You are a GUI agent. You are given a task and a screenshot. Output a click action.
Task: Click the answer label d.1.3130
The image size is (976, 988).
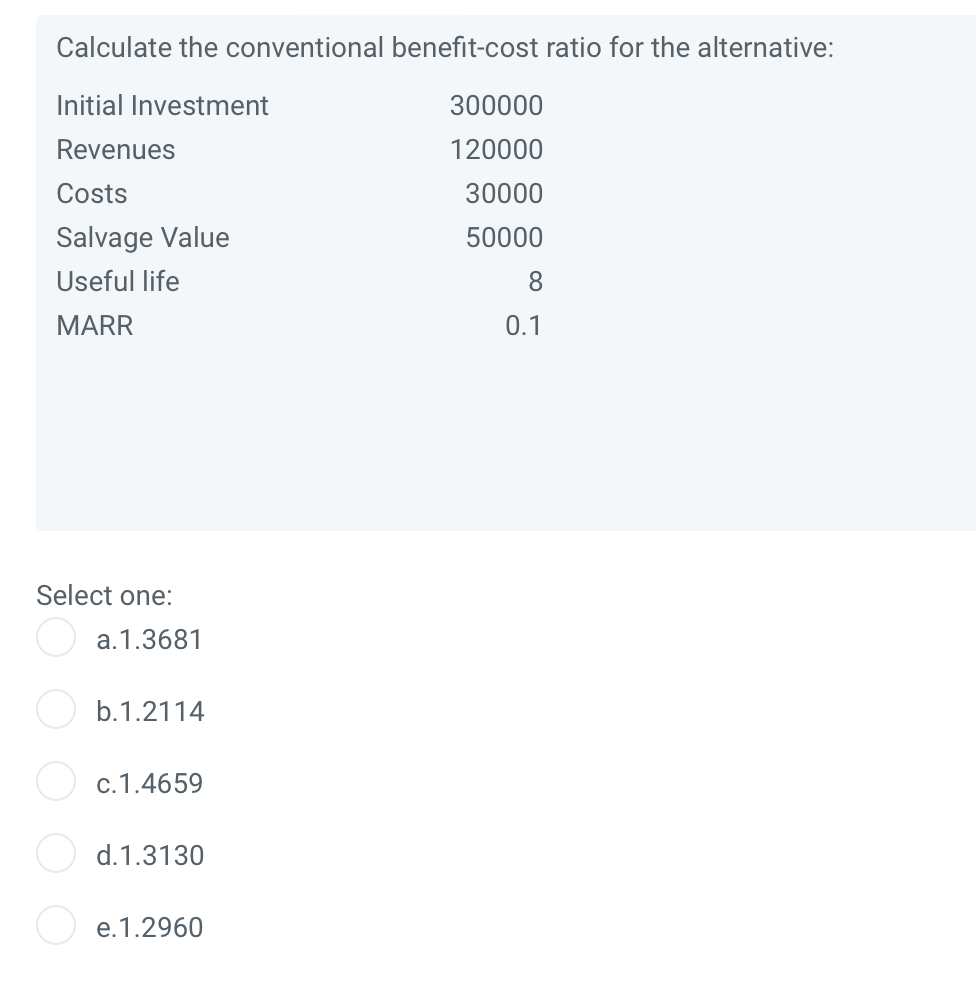pyautogui.click(x=150, y=856)
